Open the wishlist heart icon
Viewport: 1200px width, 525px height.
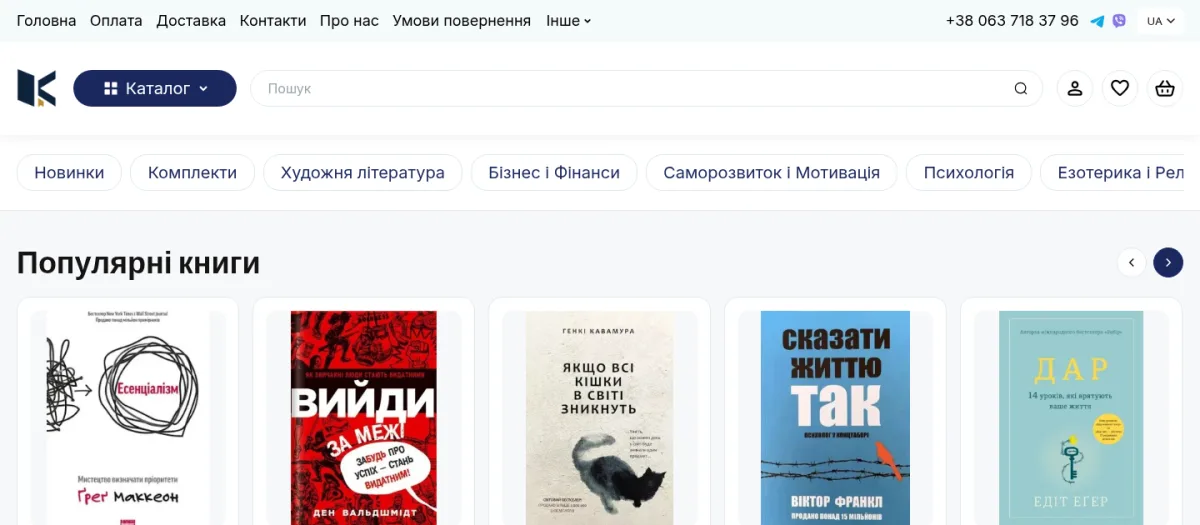[x=1120, y=88]
